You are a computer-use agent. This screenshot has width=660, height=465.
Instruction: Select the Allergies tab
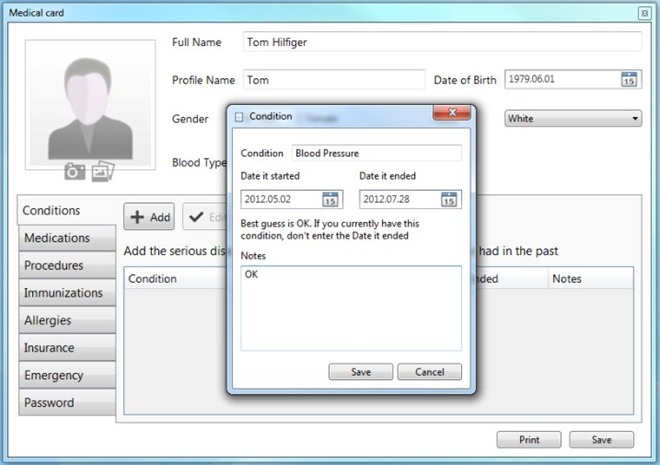(67, 320)
